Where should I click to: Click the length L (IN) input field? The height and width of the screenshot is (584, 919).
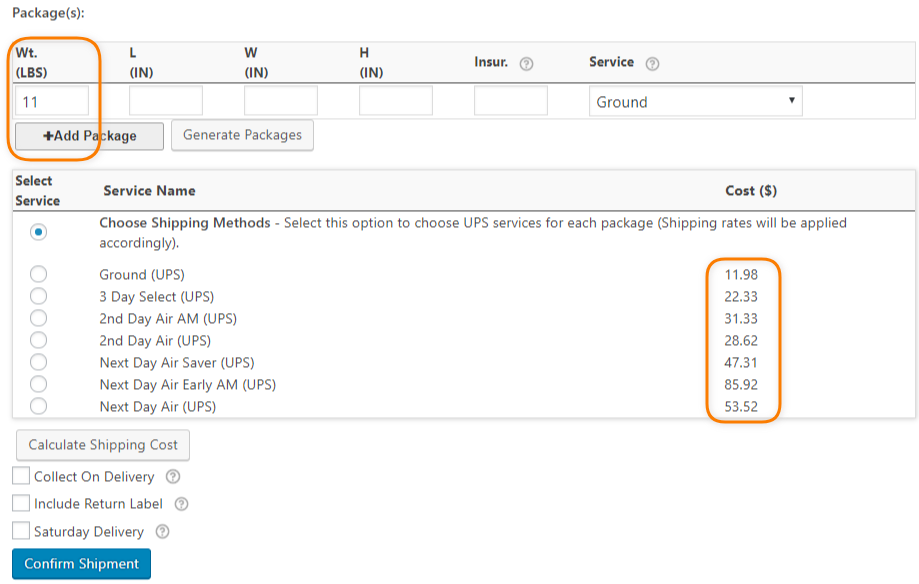[166, 101]
